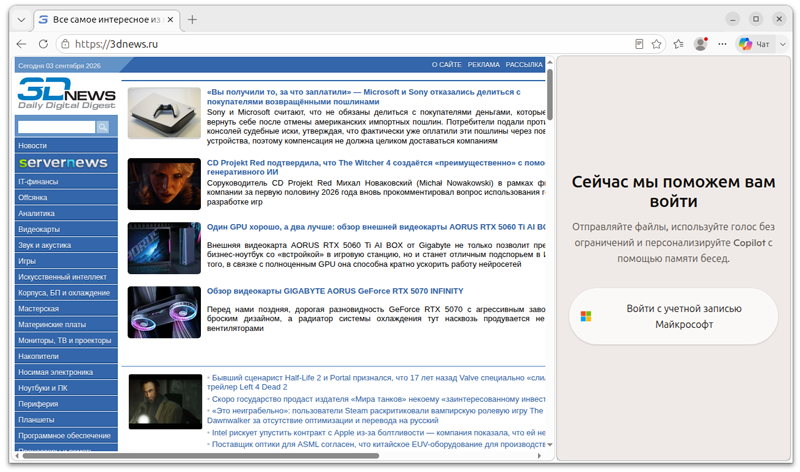Open the servernews banner link

pyautogui.click(x=66, y=163)
